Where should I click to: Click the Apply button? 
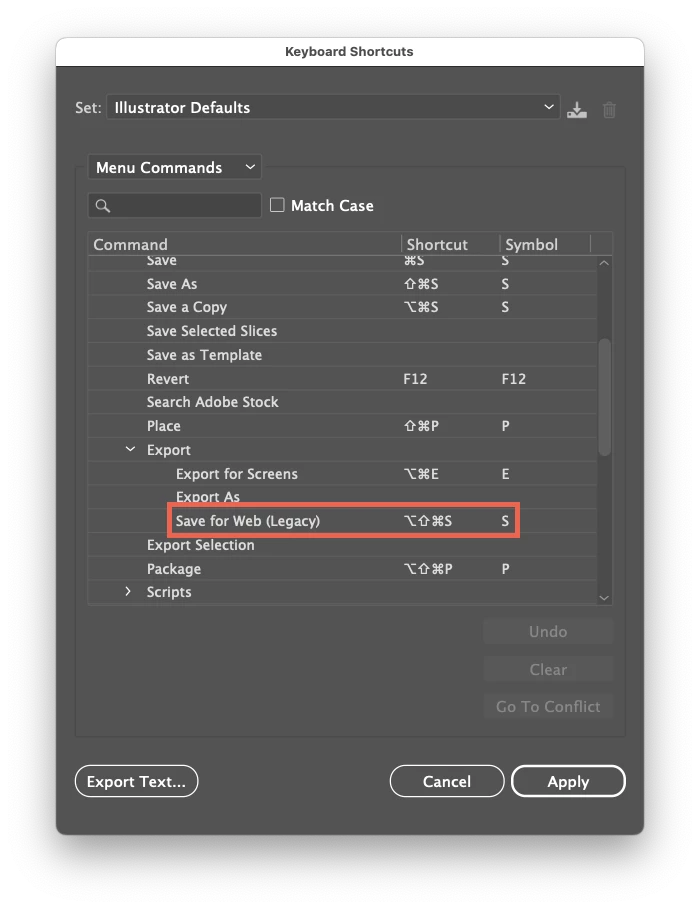568,781
